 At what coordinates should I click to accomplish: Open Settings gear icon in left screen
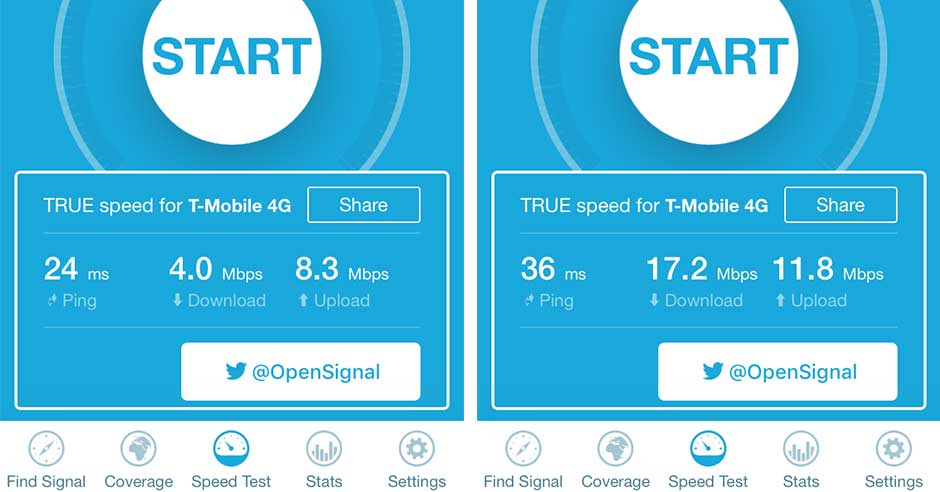tap(417, 449)
